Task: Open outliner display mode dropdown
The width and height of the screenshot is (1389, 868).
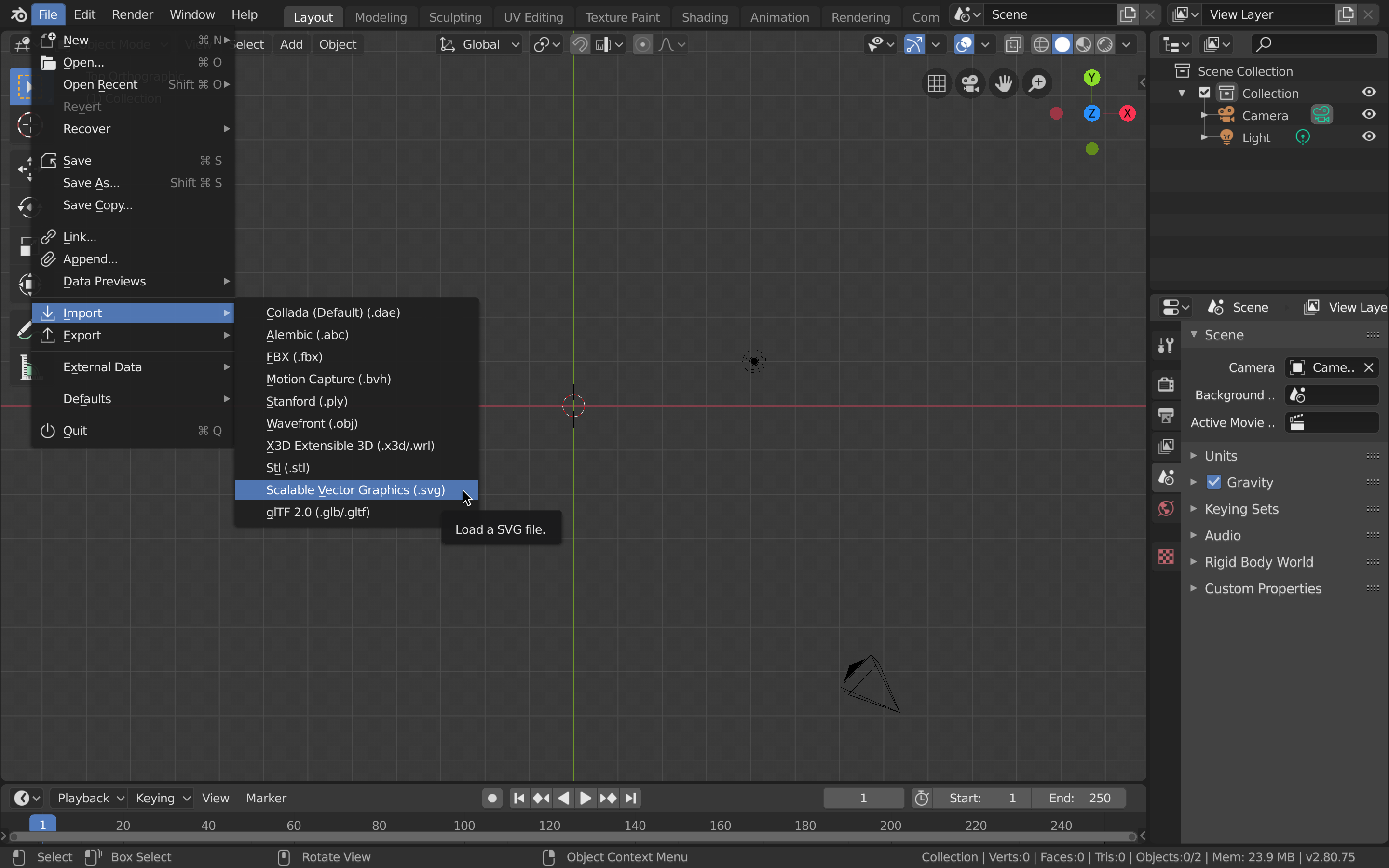Action: tap(1175, 44)
